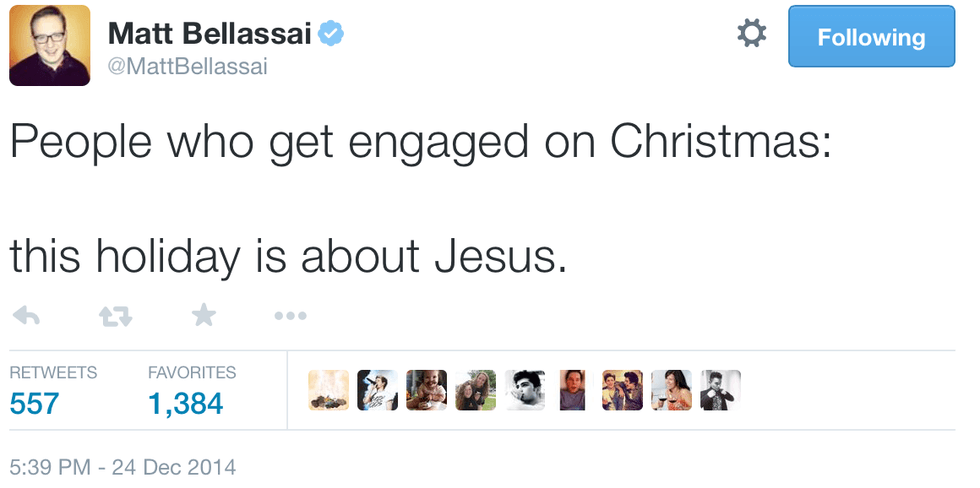Open Matt Bellassai's profile picture
This screenshot has width=980, height=488.
[50, 45]
